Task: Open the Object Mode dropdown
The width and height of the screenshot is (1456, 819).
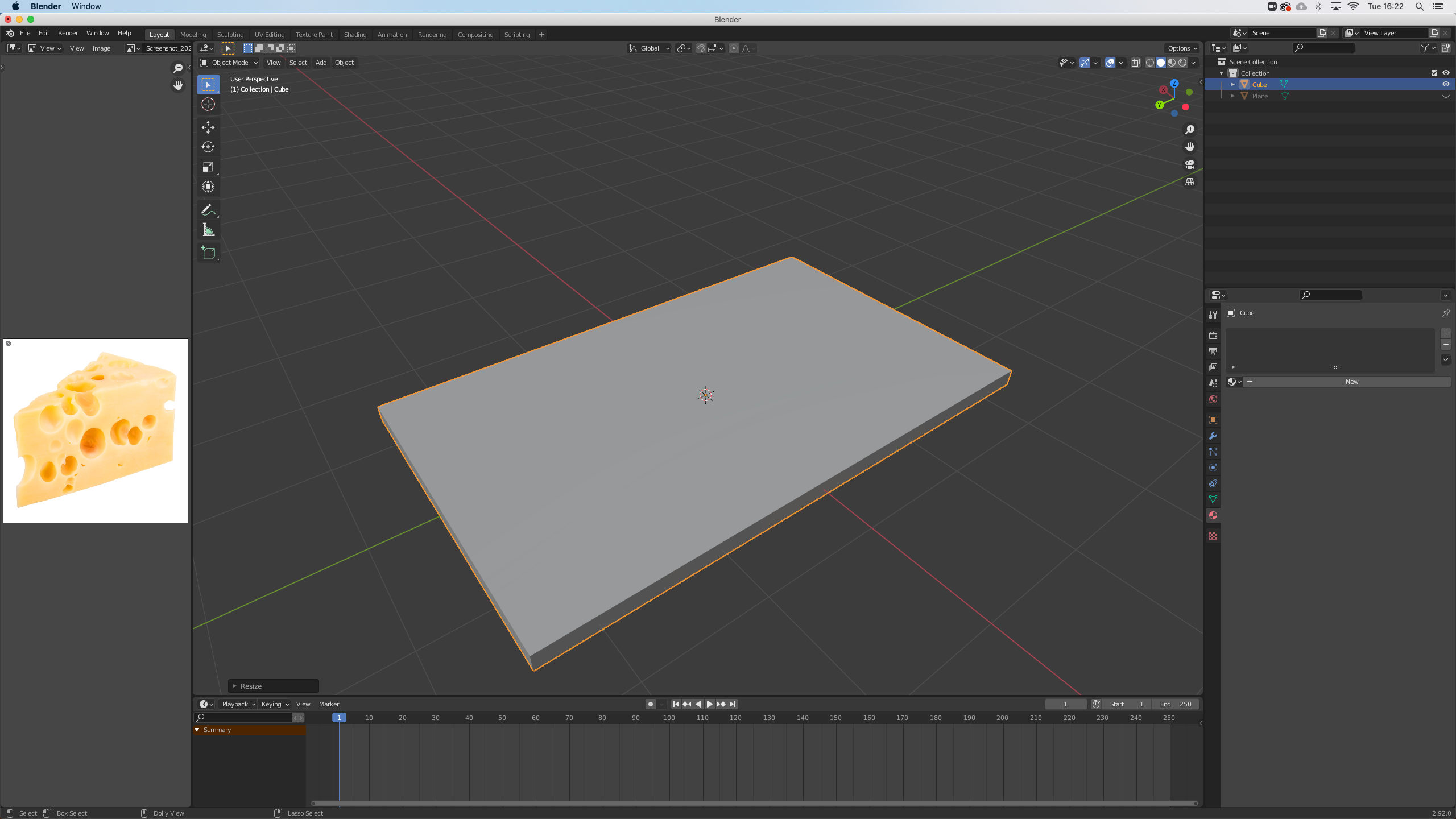Action: coord(230,62)
